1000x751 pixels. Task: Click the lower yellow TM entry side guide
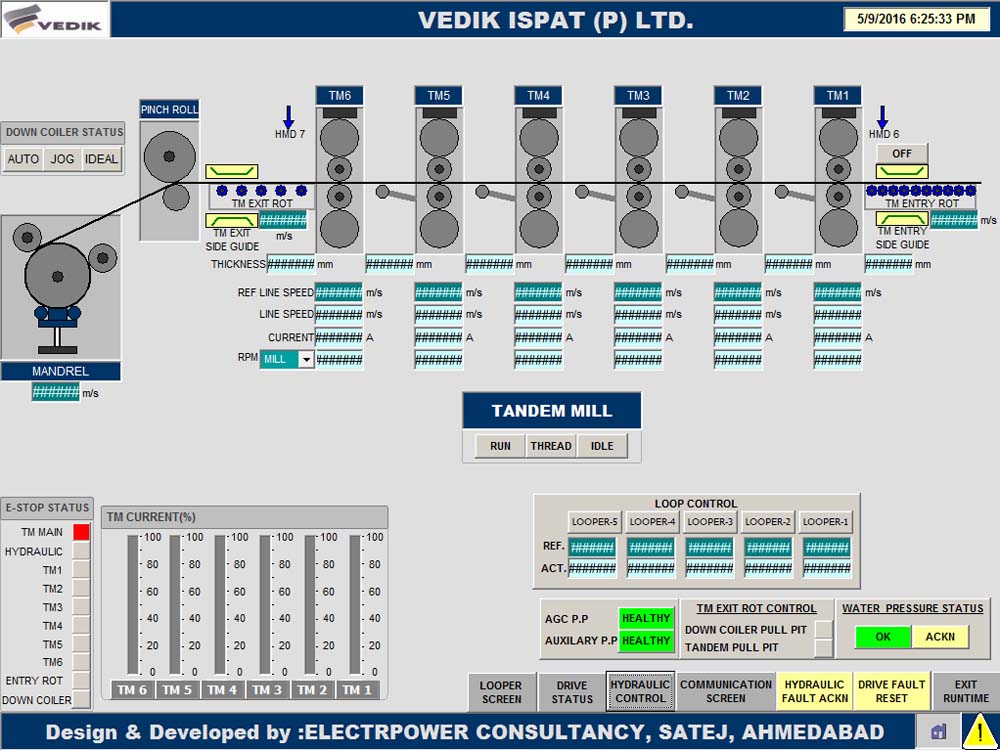(x=902, y=219)
